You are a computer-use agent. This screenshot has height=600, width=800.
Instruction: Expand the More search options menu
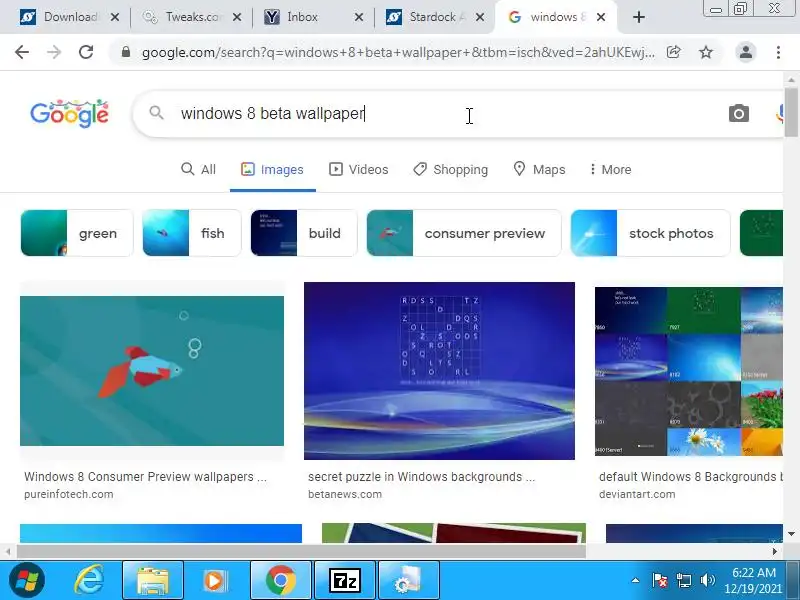point(610,169)
